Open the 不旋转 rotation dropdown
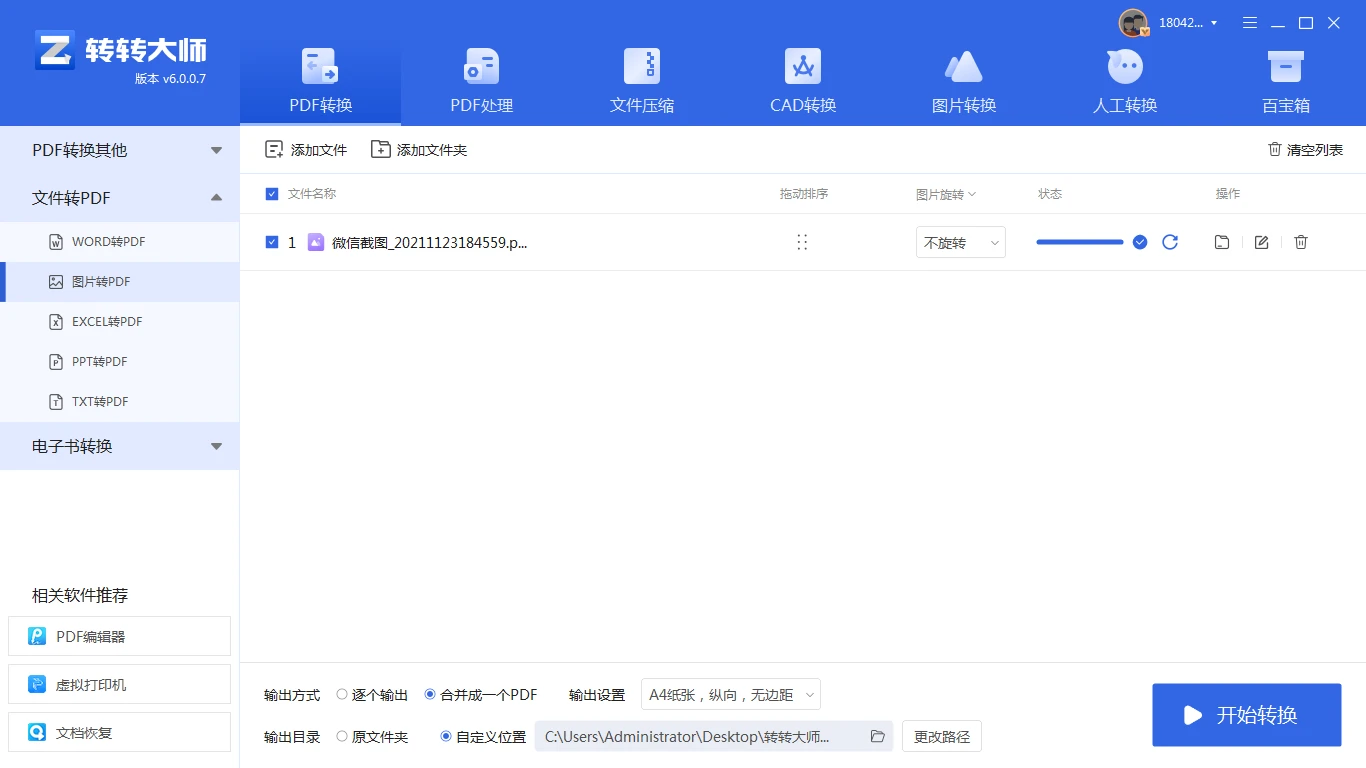This screenshot has height=768, width=1366. point(959,242)
